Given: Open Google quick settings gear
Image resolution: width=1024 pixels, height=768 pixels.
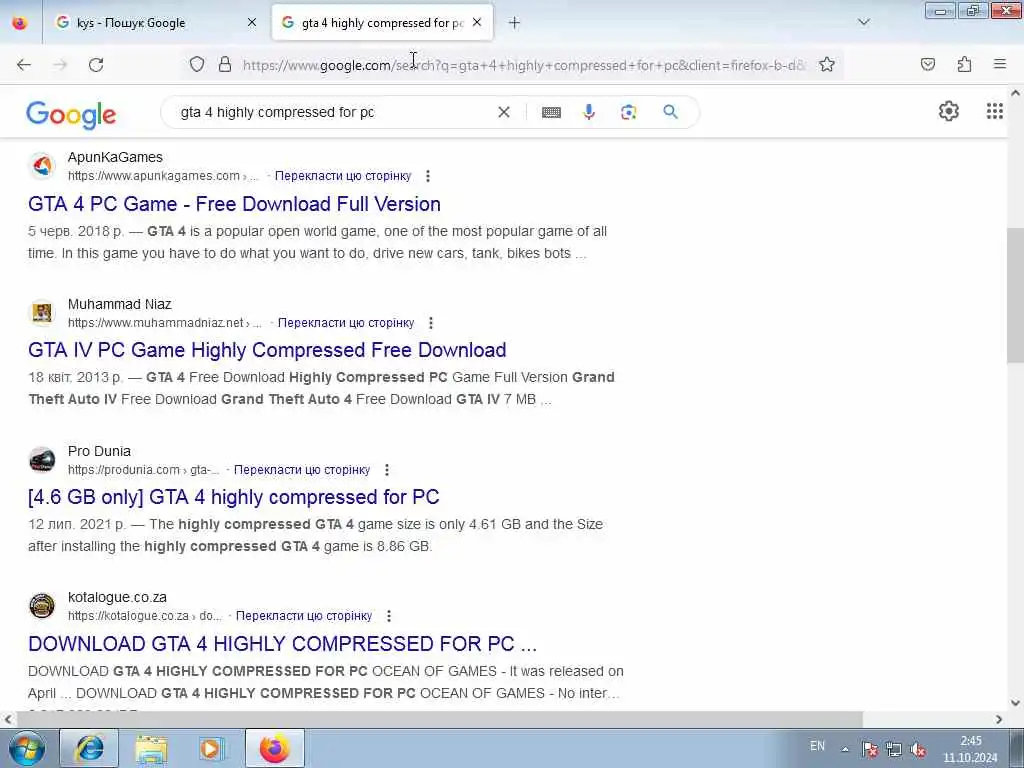Looking at the screenshot, I should tap(948, 112).
